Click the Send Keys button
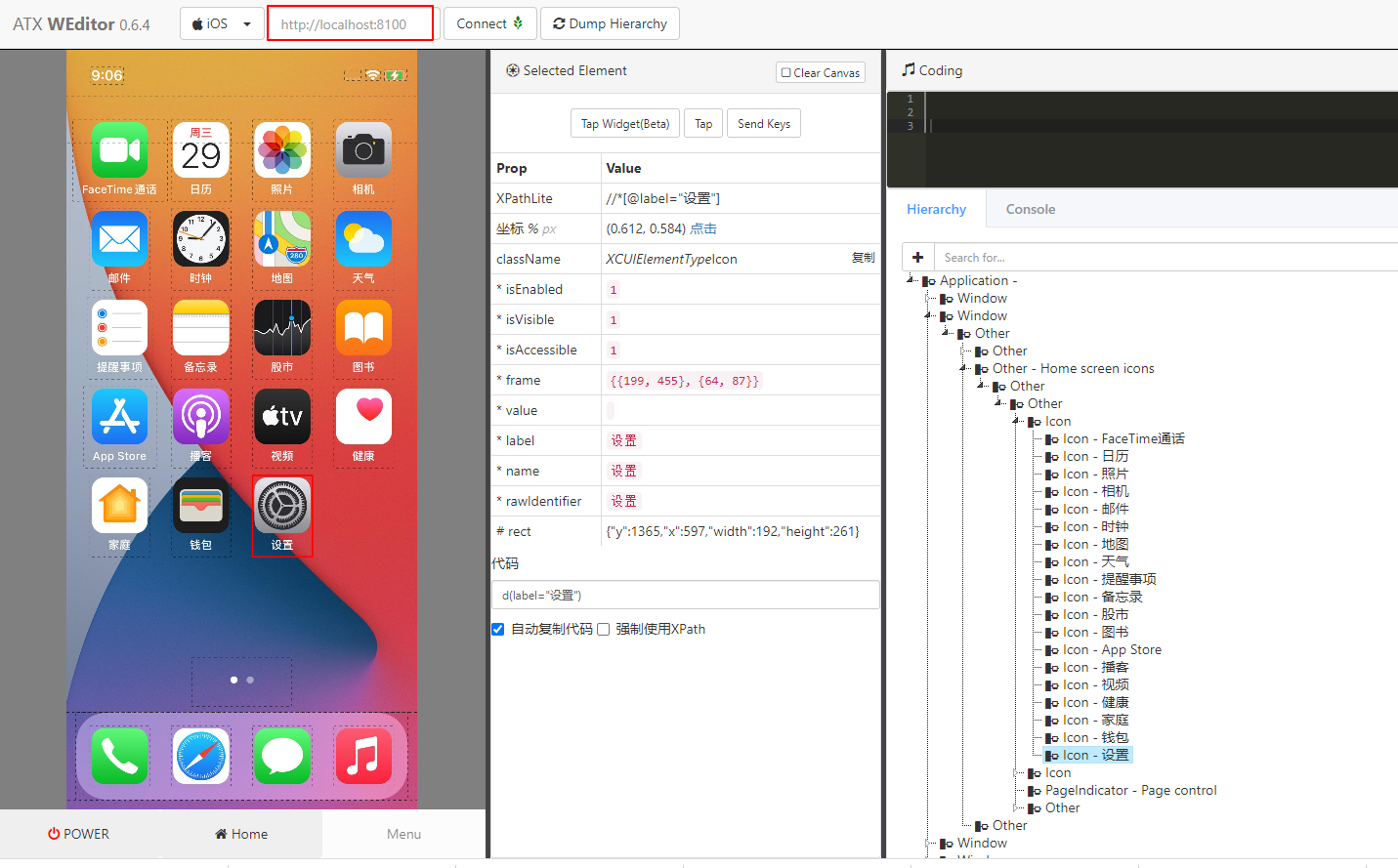This screenshot has width=1398, height=868. 764,124
